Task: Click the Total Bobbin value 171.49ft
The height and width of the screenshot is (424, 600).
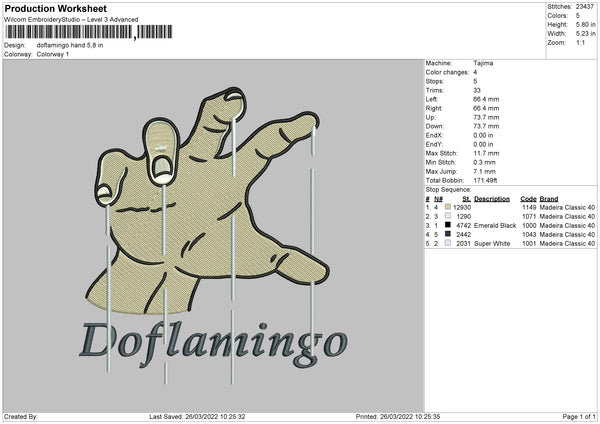Action: (x=485, y=181)
